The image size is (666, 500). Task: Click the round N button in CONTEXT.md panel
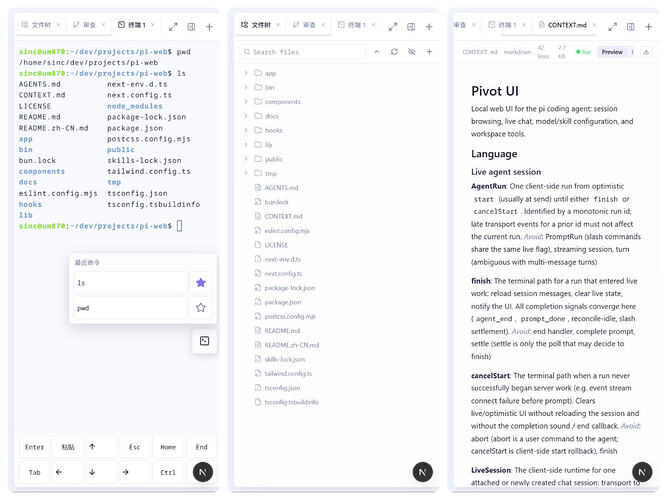[642, 472]
